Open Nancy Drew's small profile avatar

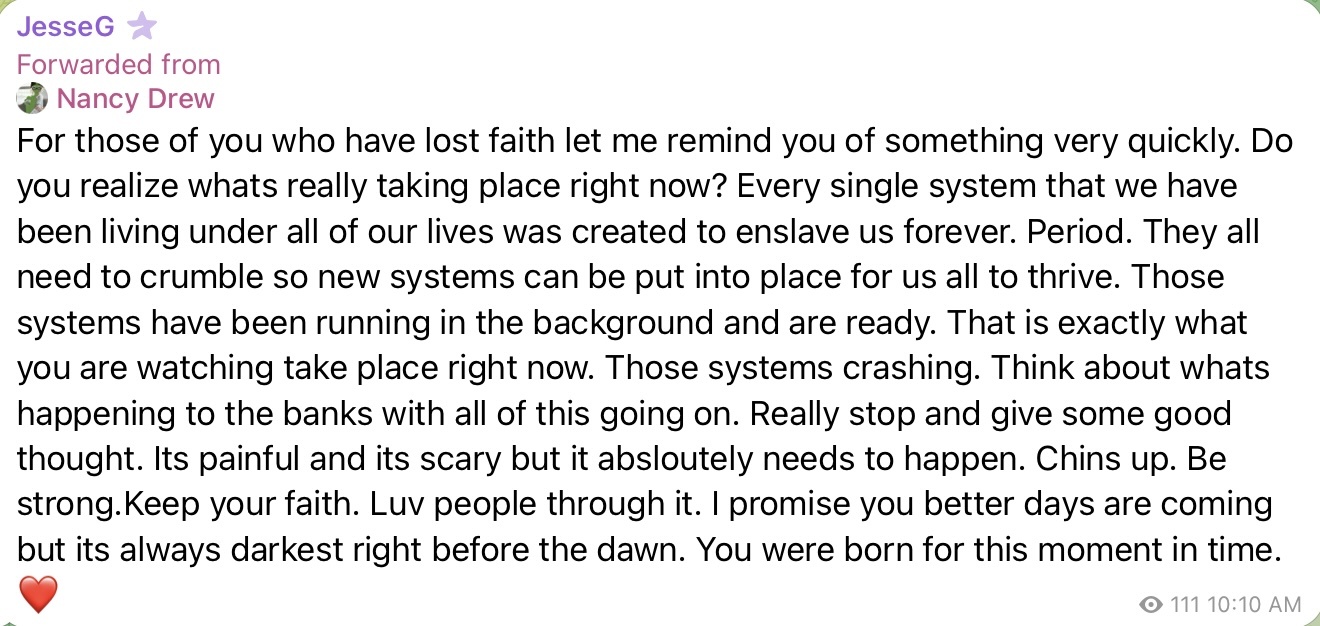click(x=32, y=99)
